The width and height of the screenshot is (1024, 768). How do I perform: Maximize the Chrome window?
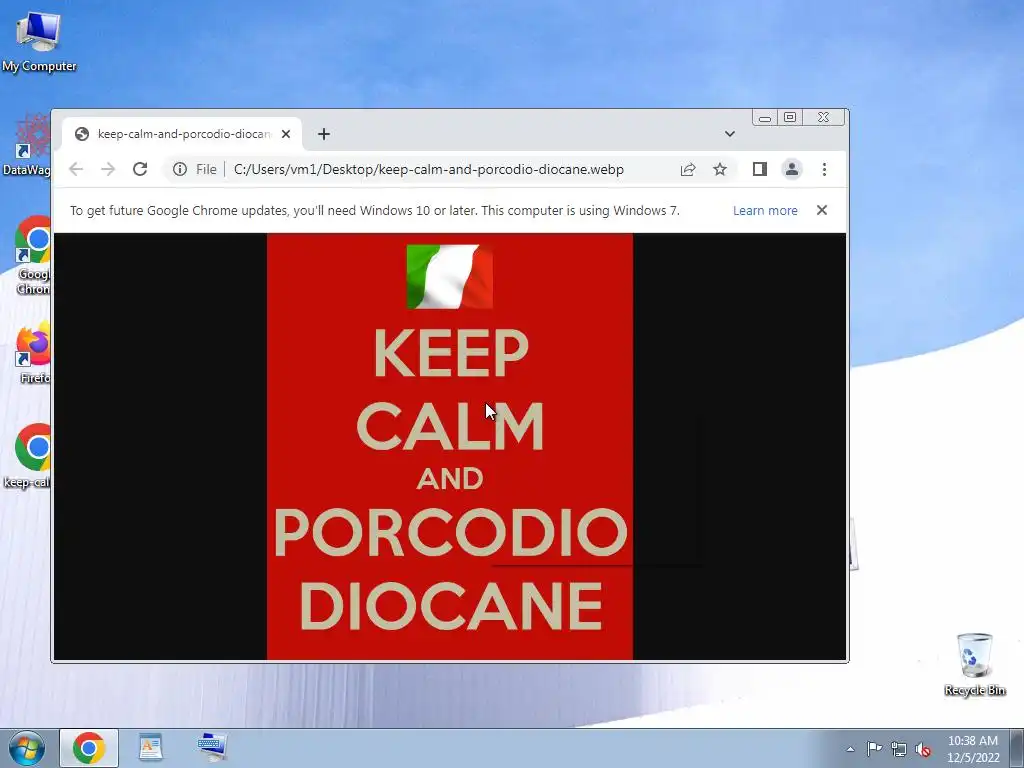tap(790, 118)
